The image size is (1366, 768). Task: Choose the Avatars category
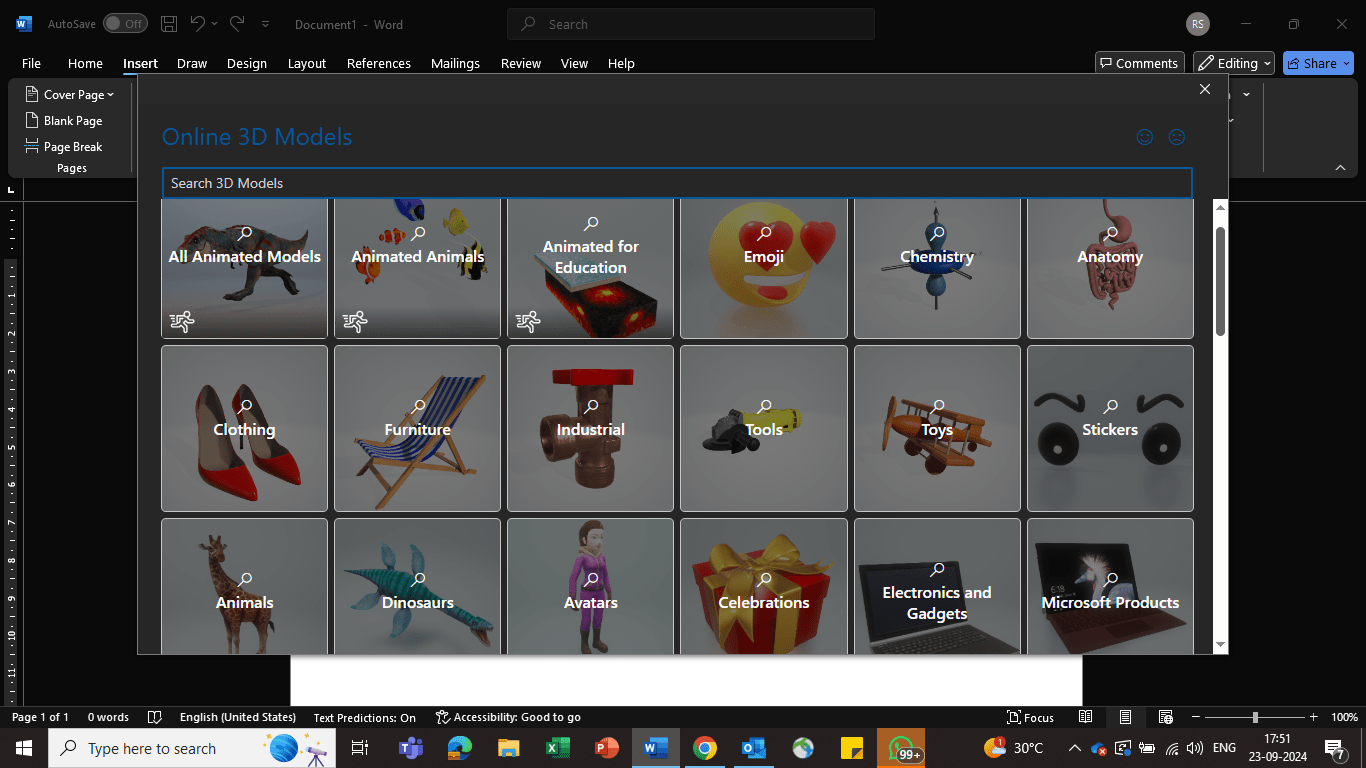(591, 586)
